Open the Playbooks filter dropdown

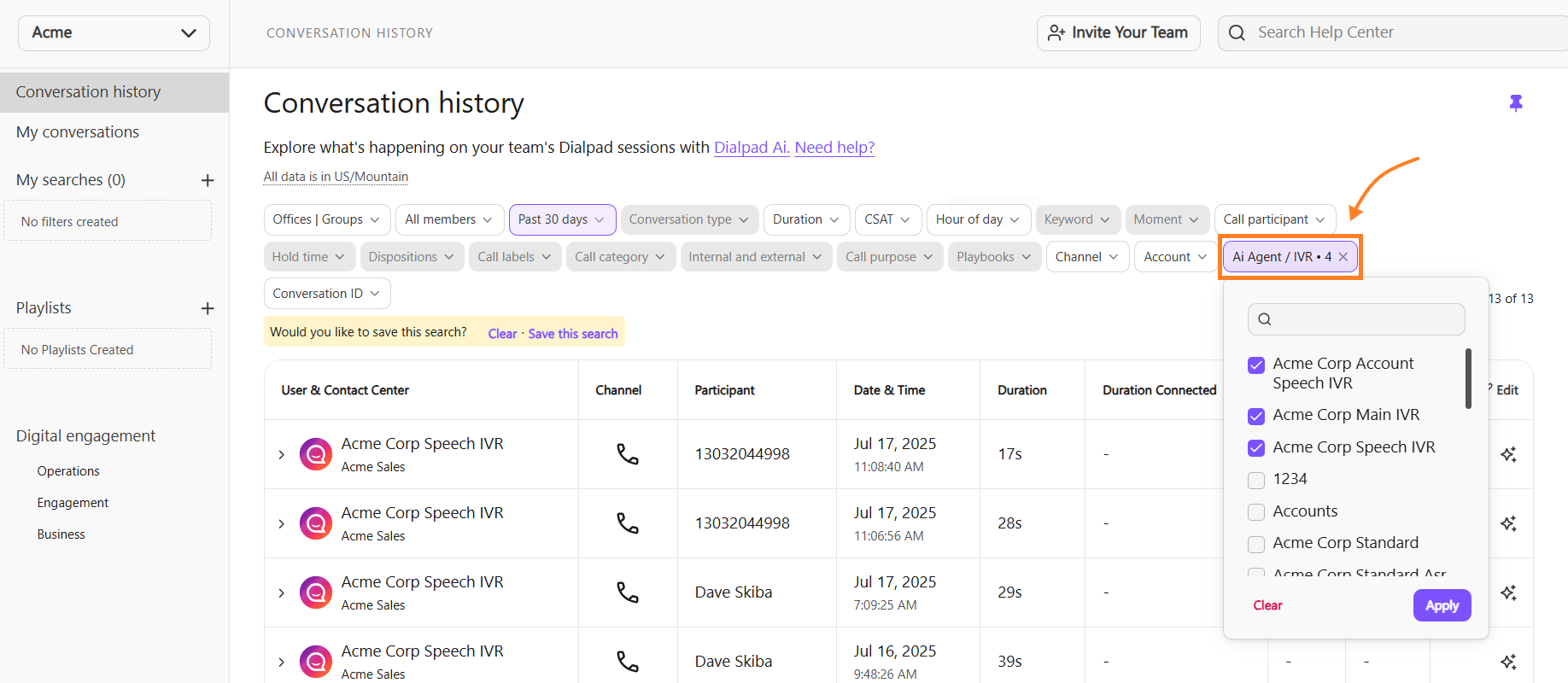click(995, 257)
